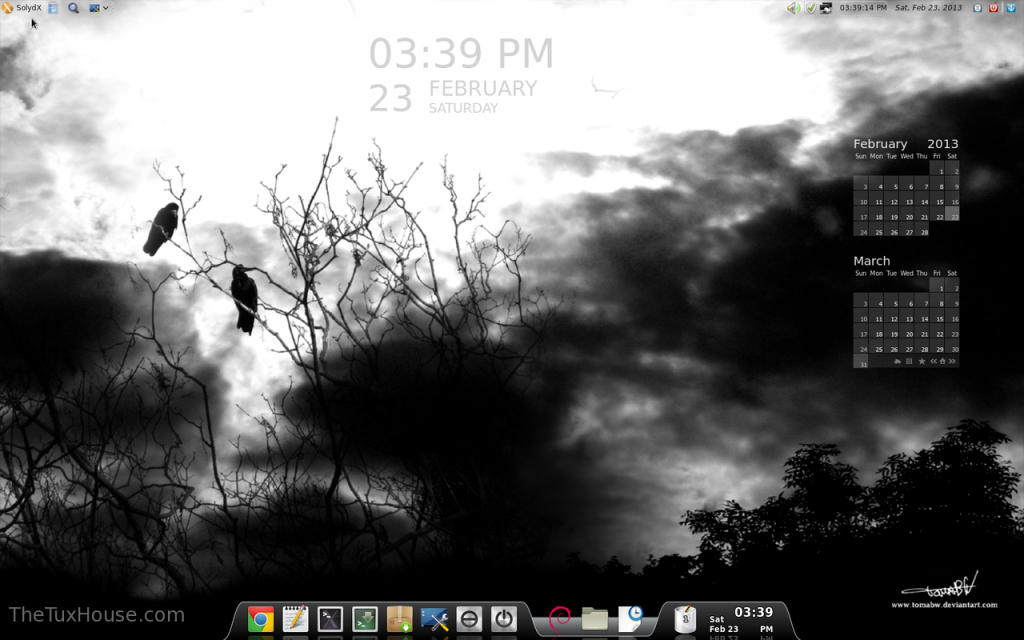This screenshot has height=640, width=1024.
Task: Open the settings launcher icon in top panel
Action: point(94,8)
